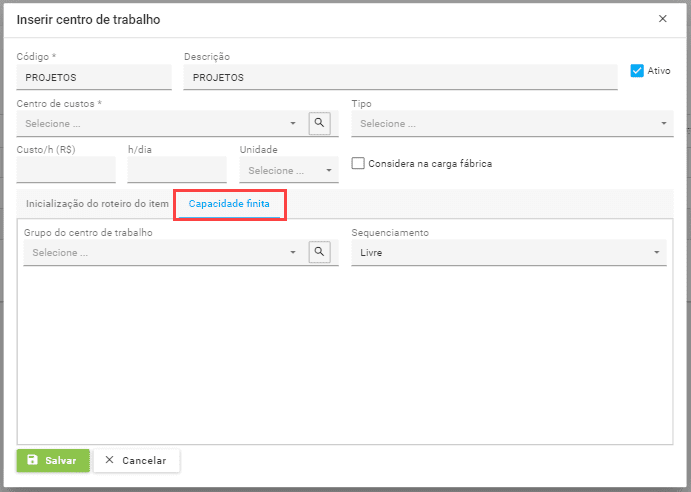Click the Grupo do centro de trabalho search icon
The width and height of the screenshot is (691, 492).
[319, 253]
